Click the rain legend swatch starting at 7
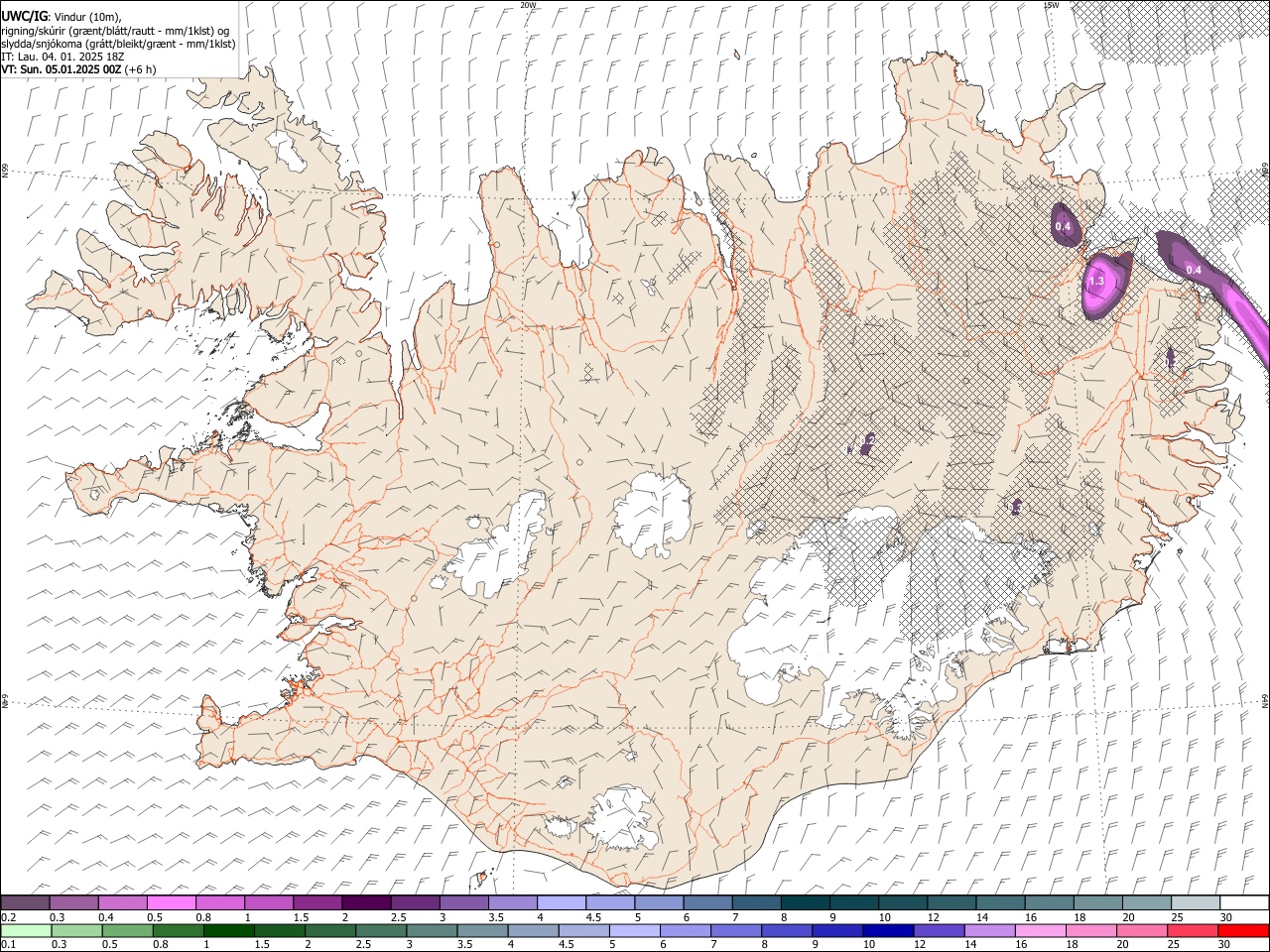 click(735, 931)
